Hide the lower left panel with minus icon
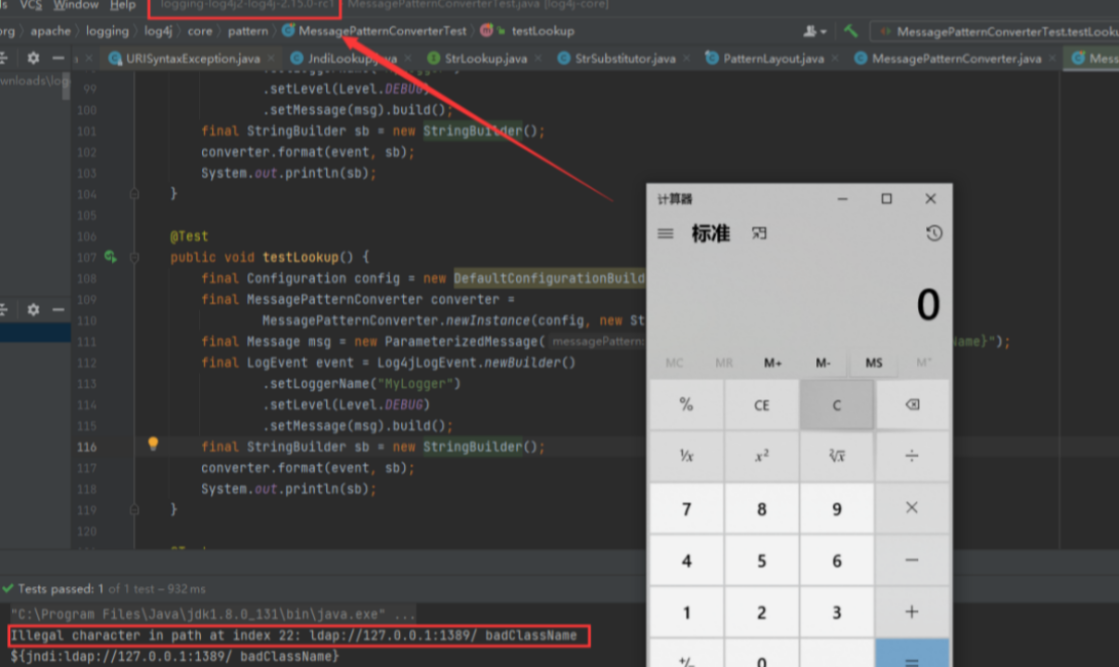This screenshot has width=1119, height=667. (59, 310)
